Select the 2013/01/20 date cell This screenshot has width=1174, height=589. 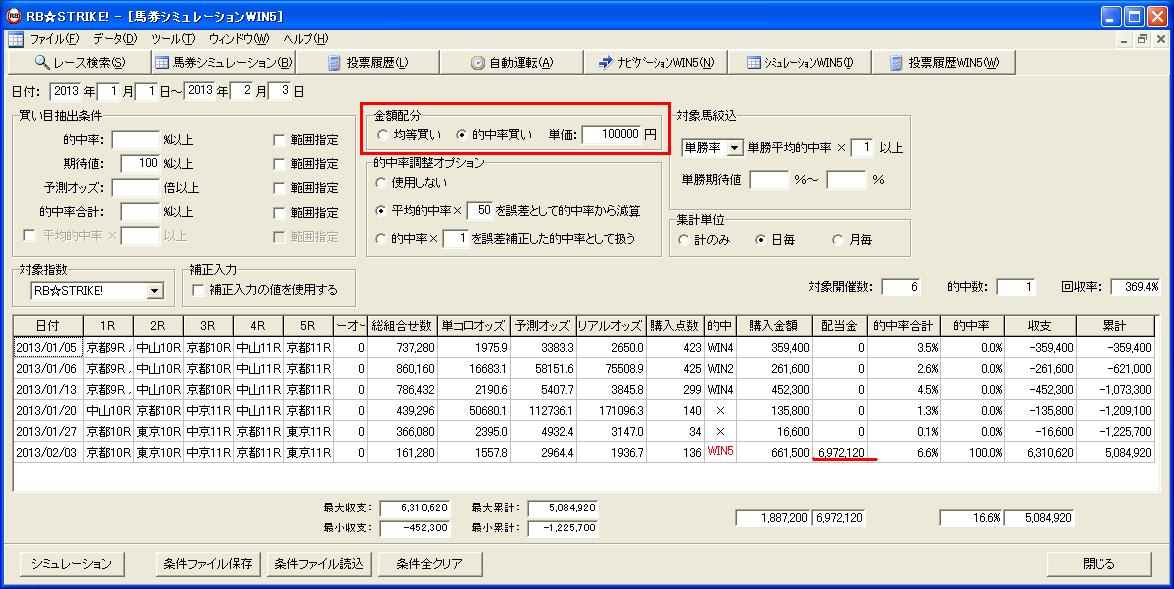pos(46,411)
